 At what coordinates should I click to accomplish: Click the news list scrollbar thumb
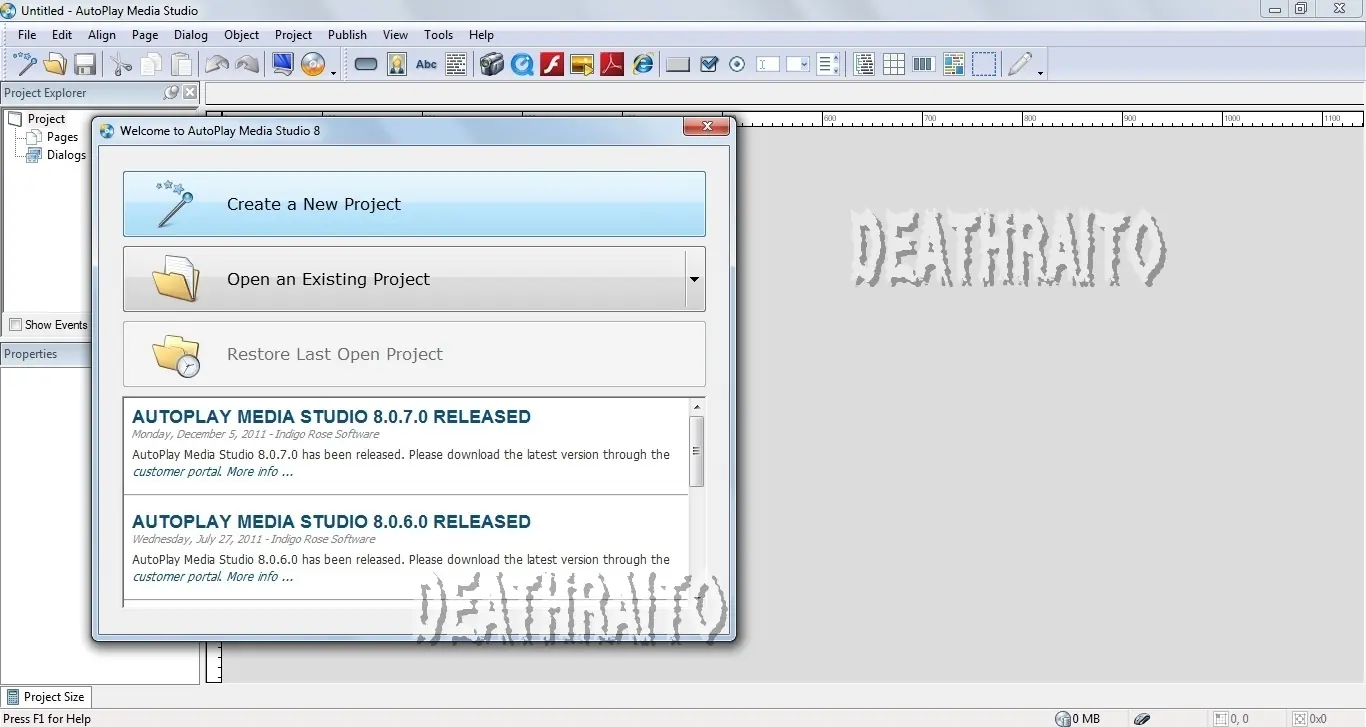point(697,451)
